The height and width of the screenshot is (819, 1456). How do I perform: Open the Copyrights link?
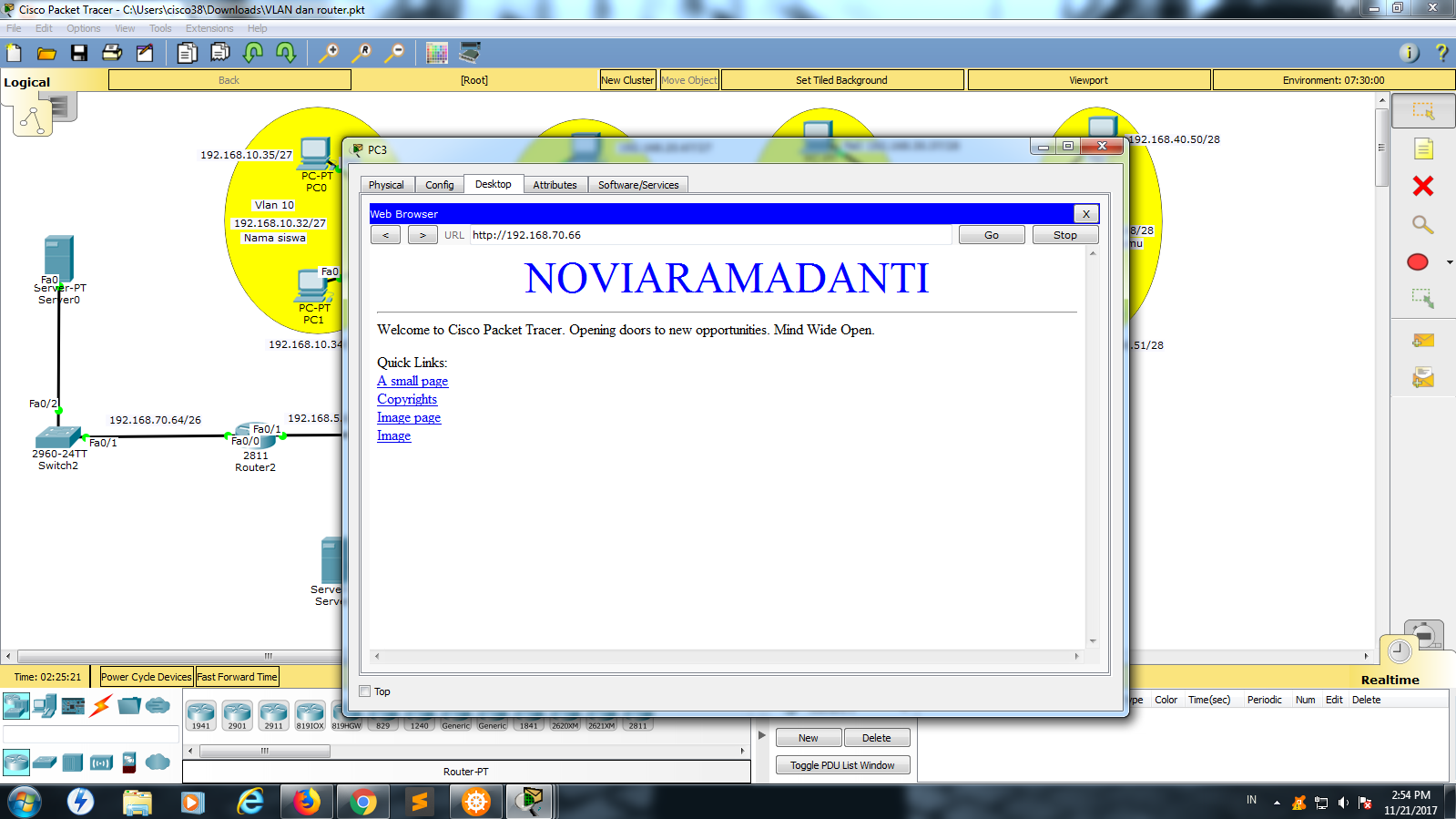pos(407,399)
